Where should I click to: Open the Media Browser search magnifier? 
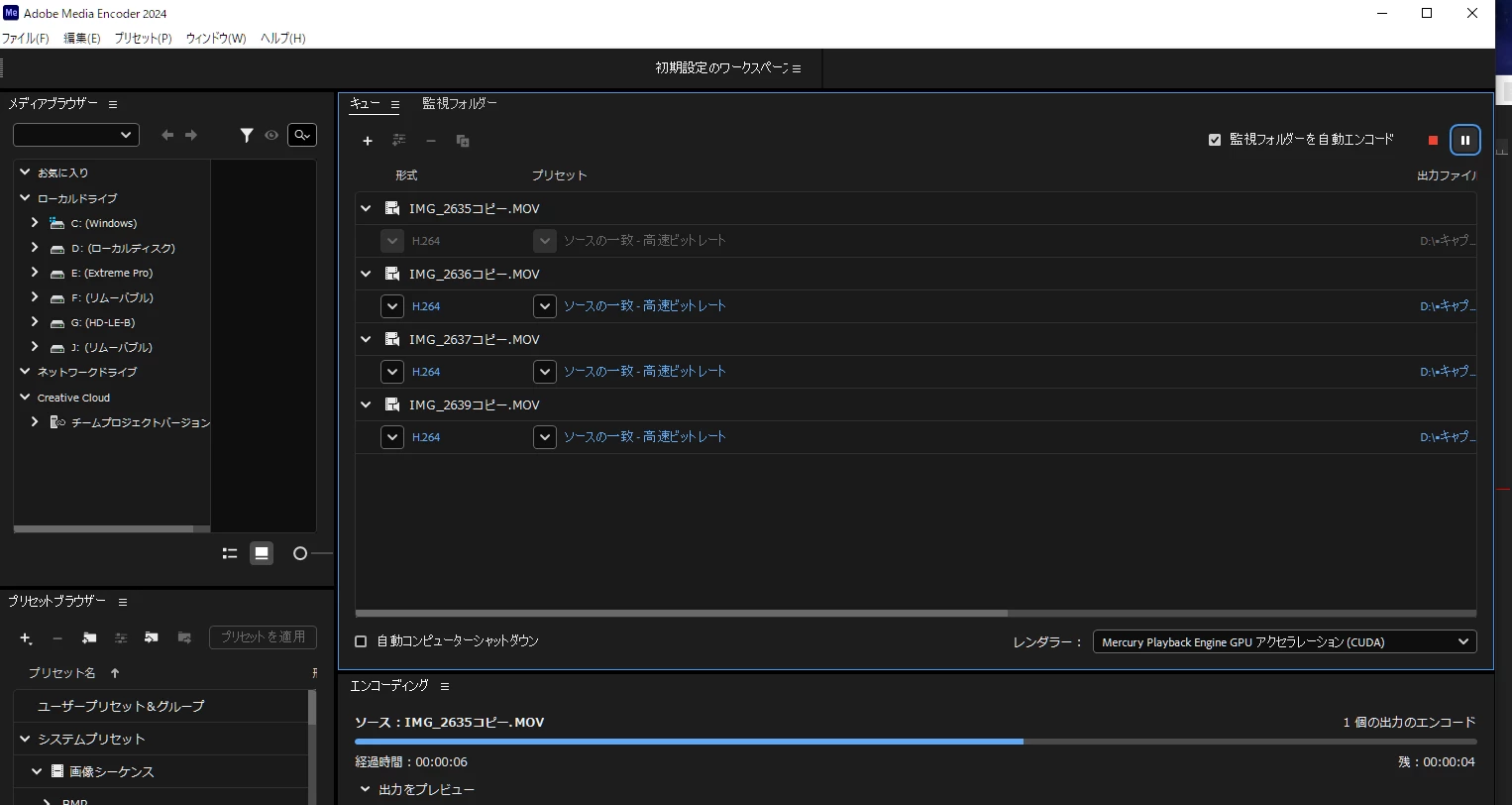pyautogui.click(x=302, y=135)
